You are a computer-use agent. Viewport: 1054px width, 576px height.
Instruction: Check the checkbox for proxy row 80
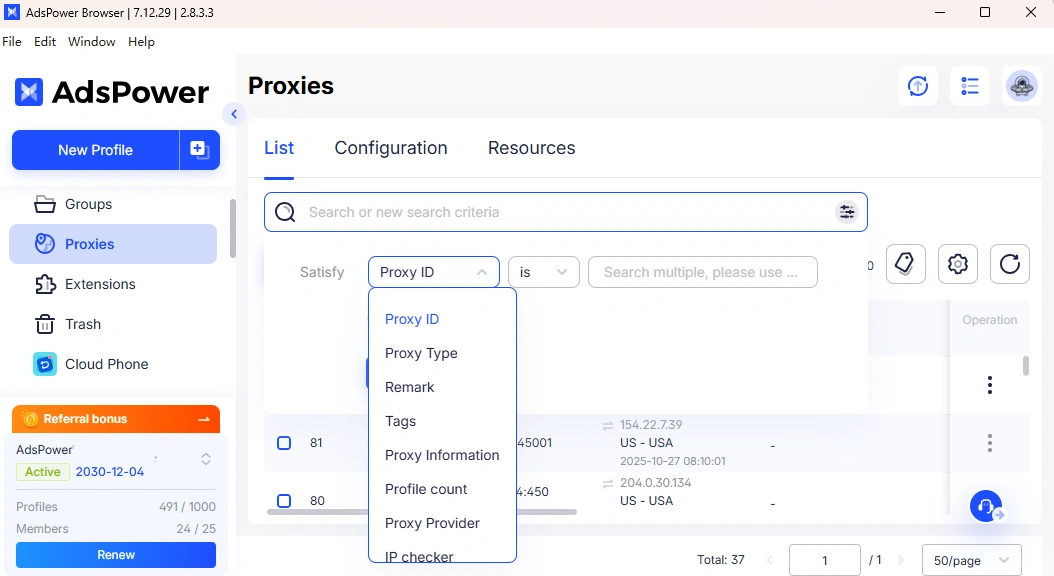(x=283, y=501)
